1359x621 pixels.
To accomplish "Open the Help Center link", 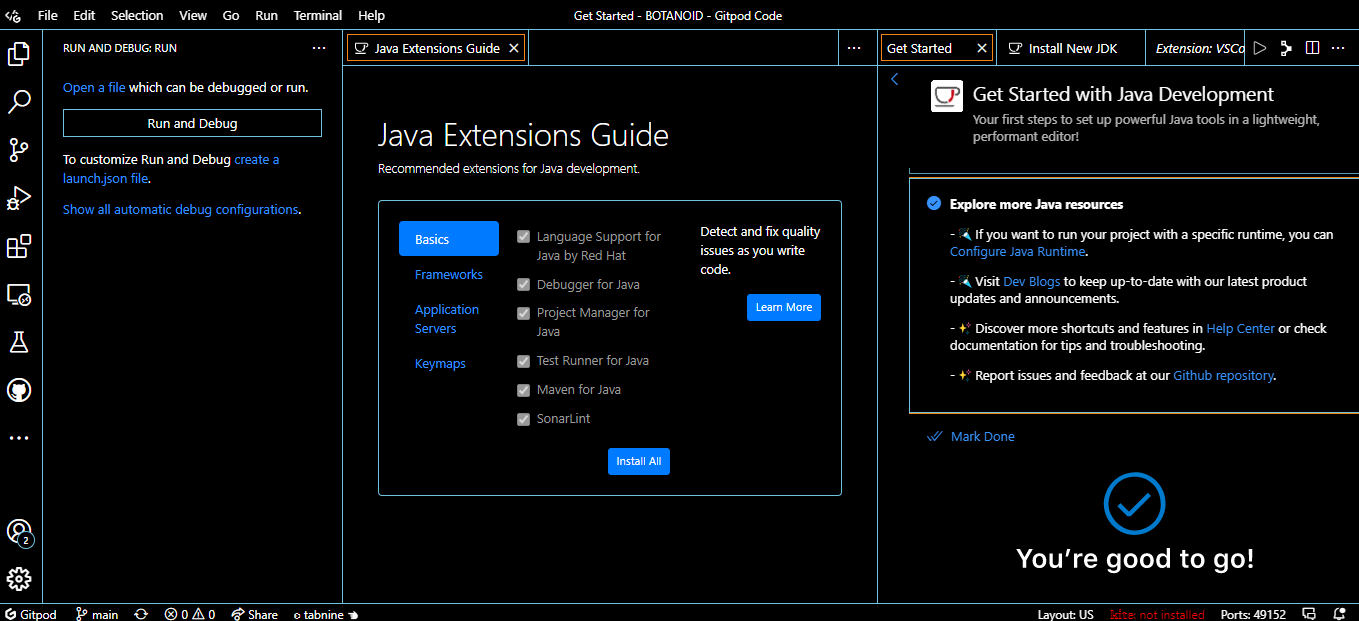I will [1241, 328].
